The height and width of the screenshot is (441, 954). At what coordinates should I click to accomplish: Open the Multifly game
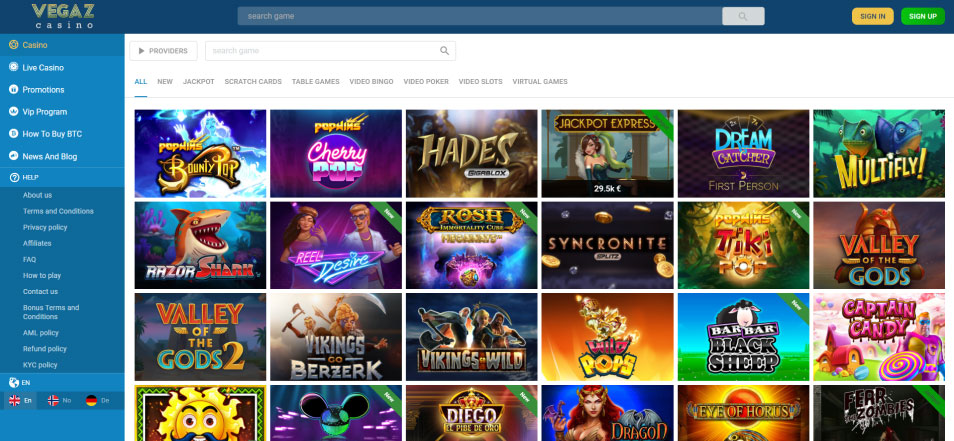(879, 154)
